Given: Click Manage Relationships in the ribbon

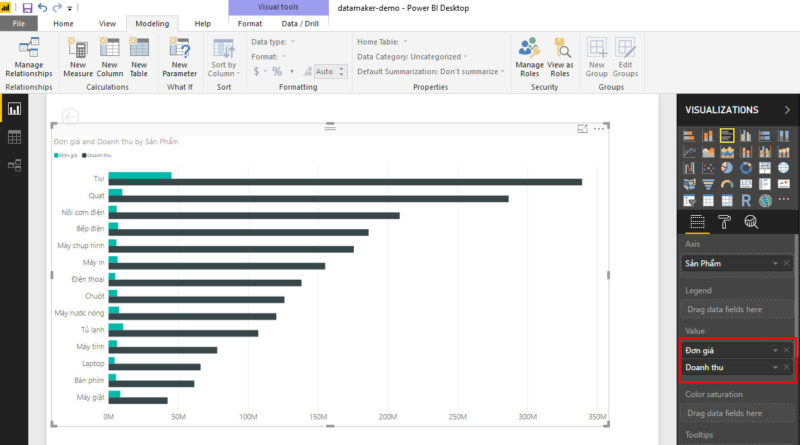Looking at the screenshot, I should (x=29, y=56).
